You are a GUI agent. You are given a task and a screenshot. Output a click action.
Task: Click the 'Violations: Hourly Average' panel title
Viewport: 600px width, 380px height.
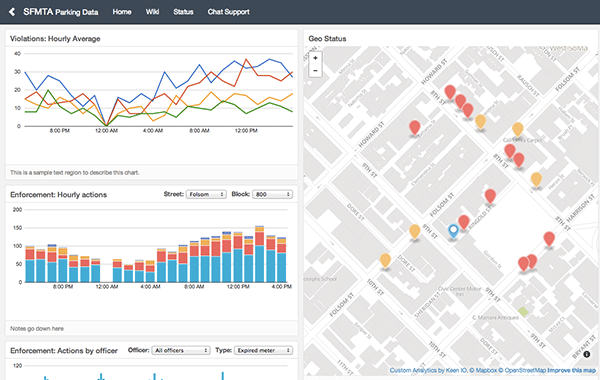pos(55,39)
